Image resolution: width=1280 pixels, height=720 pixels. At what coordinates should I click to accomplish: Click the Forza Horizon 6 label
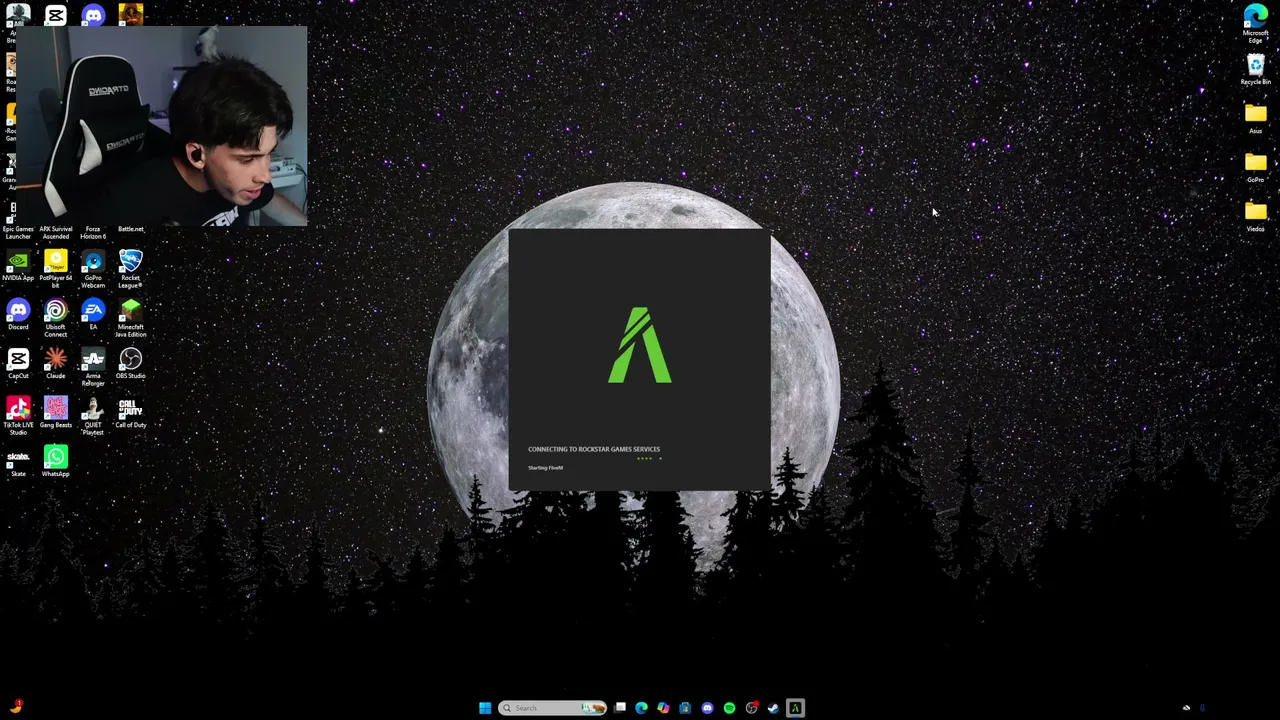(x=93, y=233)
